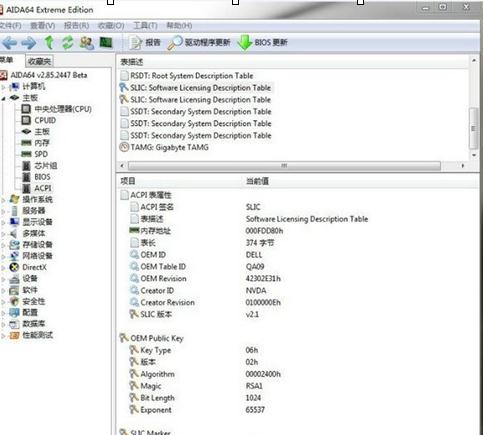
Task: Expand the 计算机 computer tree node
Action: pyautogui.click(x=3, y=87)
